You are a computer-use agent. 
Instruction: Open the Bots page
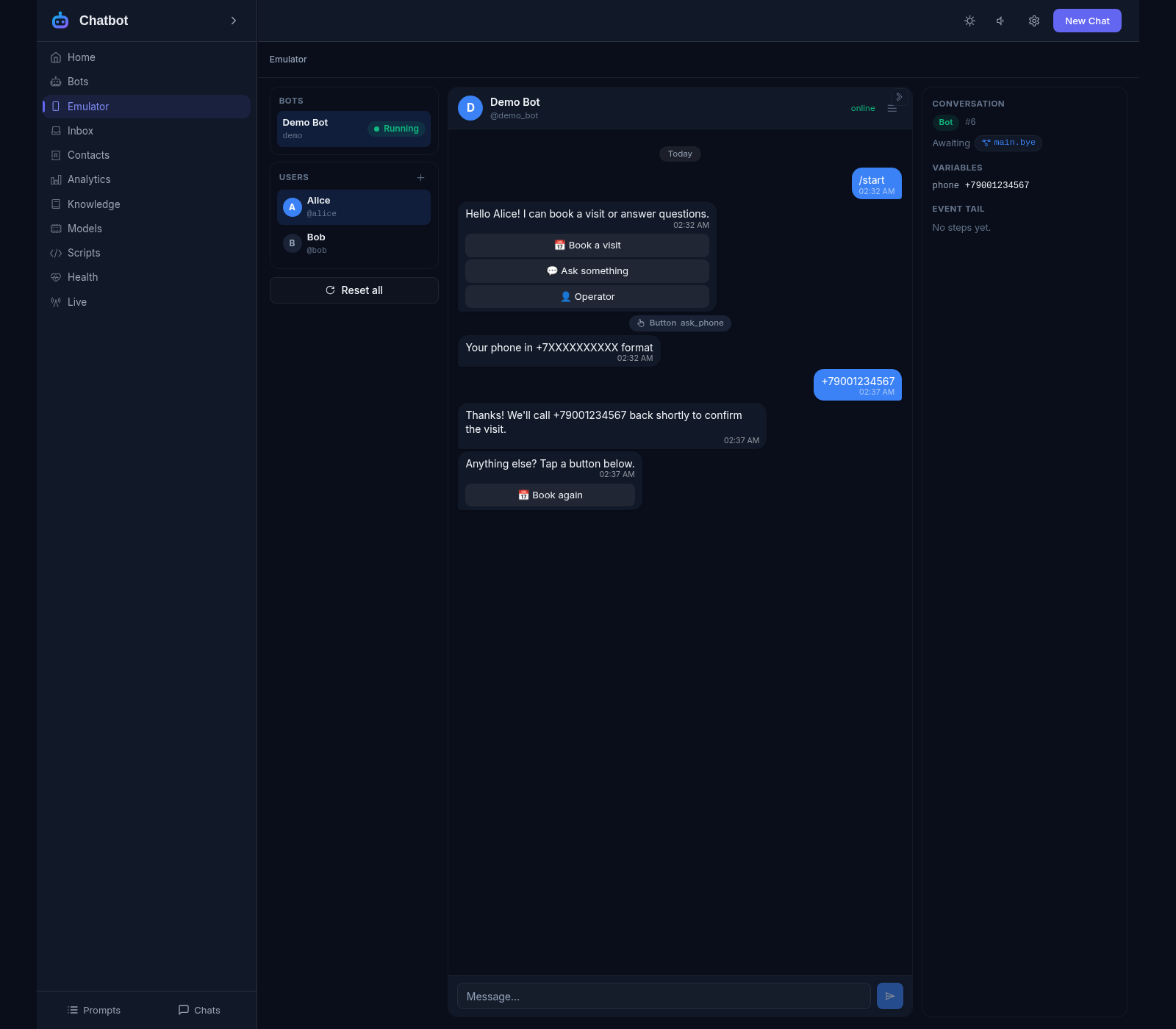tap(147, 82)
